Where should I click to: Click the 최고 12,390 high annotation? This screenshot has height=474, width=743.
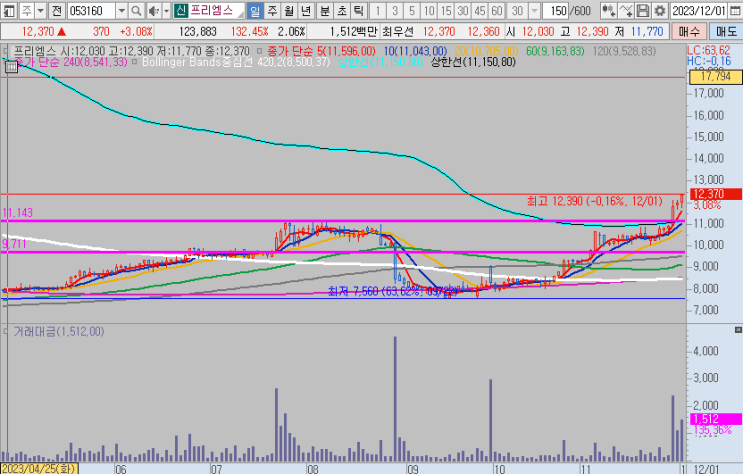pos(595,201)
